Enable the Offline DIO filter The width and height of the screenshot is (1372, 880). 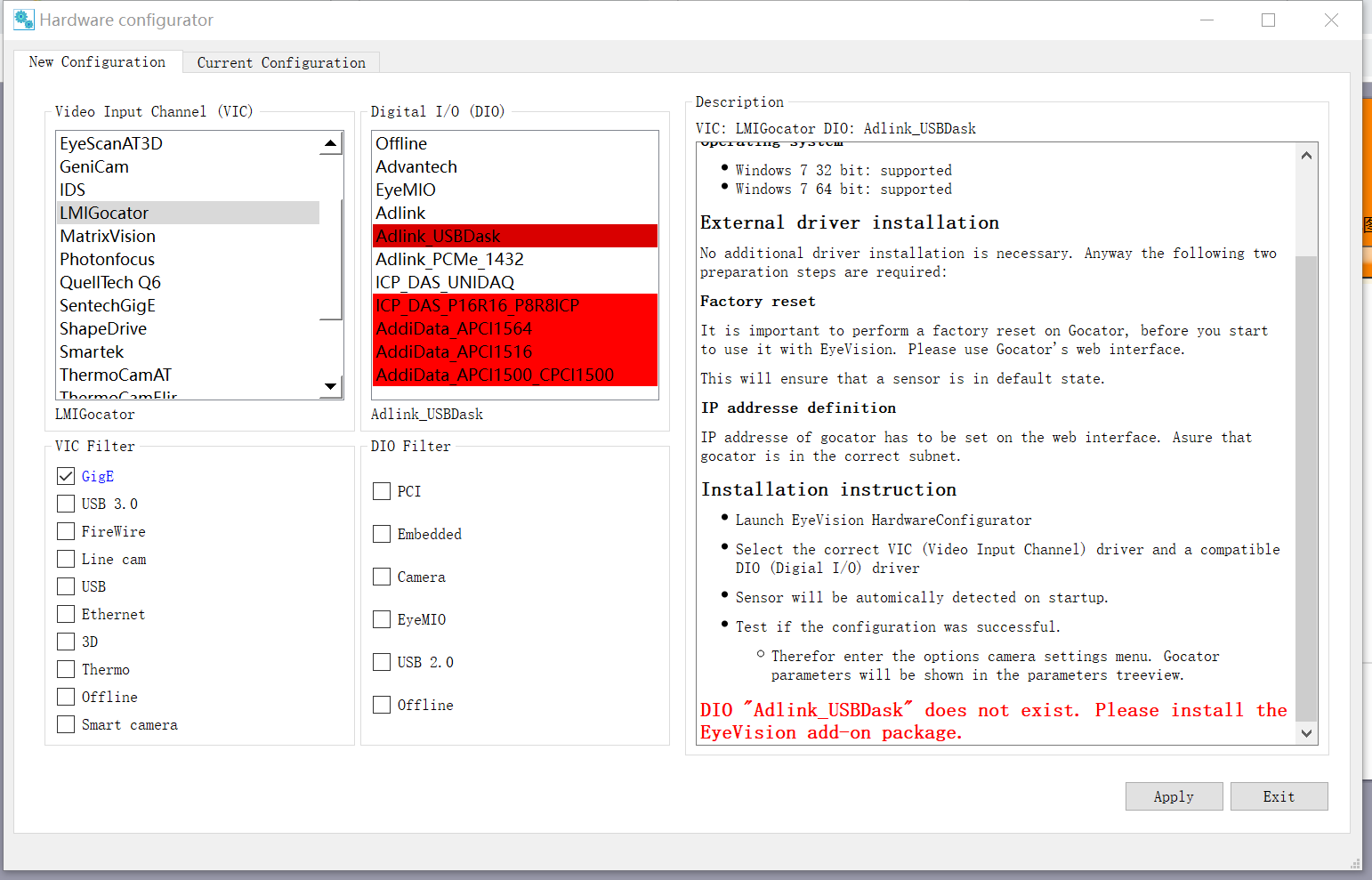pos(382,705)
